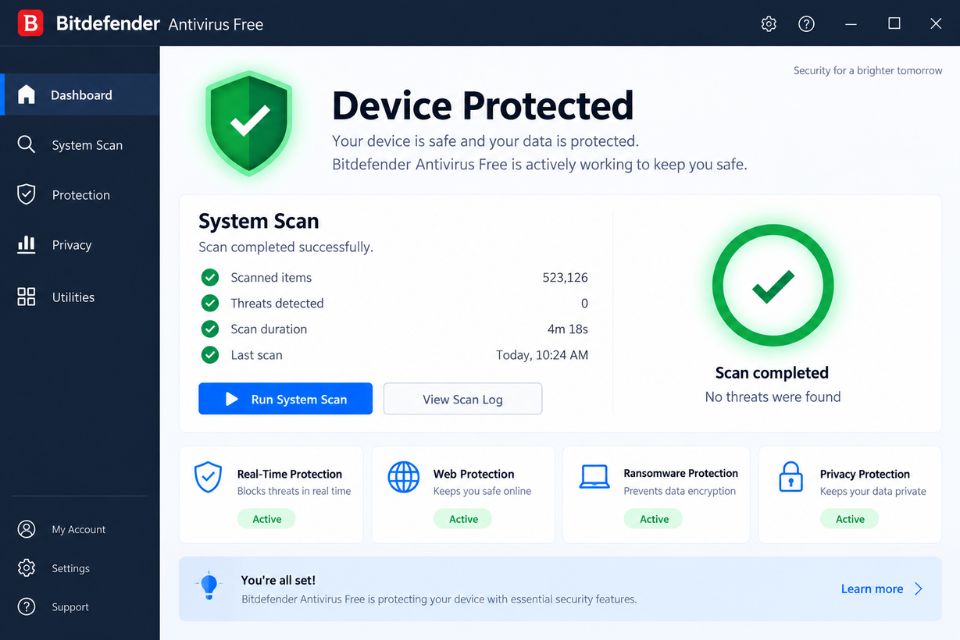Click the View Scan Log button
Screen dimensions: 960x640
pyautogui.click(x=462, y=399)
